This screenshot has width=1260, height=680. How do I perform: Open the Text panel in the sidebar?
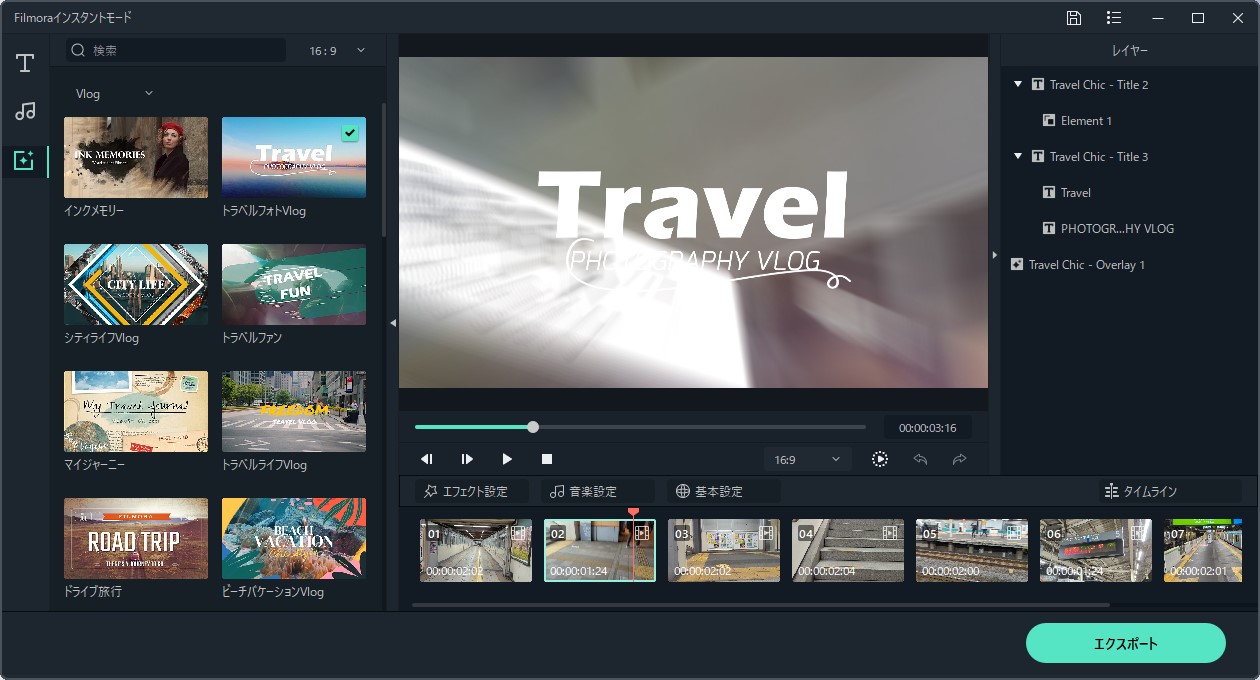[x=25, y=63]
